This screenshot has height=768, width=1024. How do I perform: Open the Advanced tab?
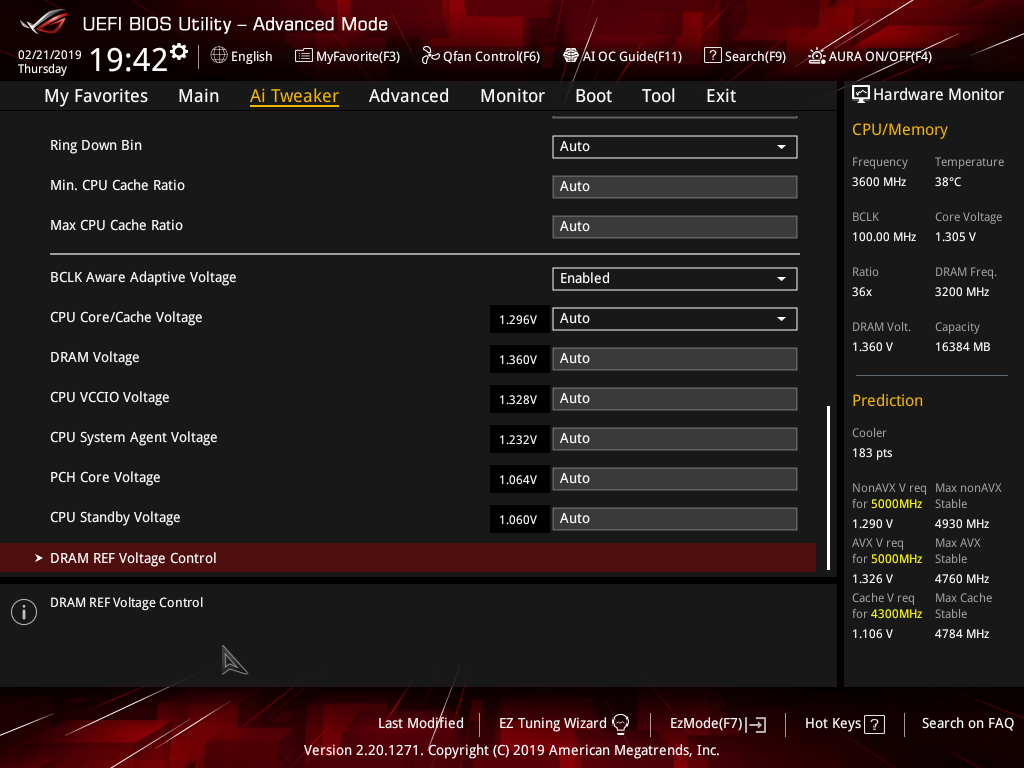[409, 96]
